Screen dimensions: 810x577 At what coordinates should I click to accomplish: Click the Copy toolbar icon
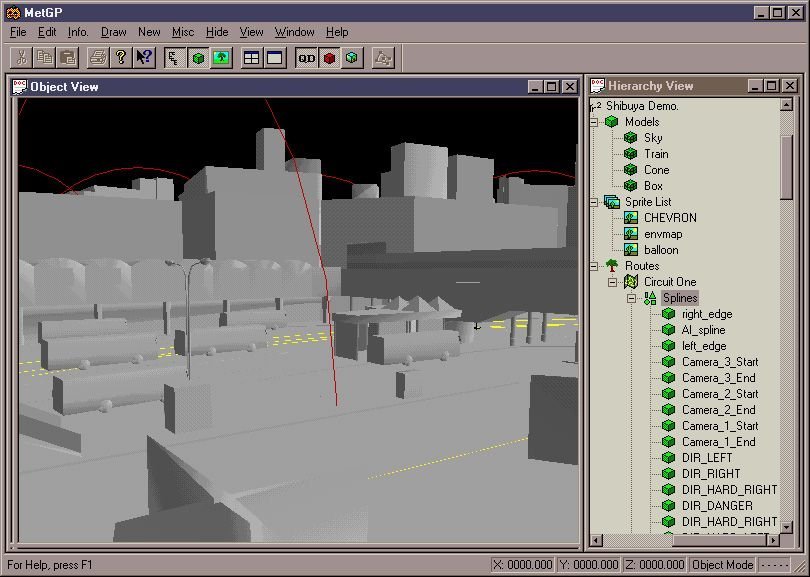[x=44, y=57]
